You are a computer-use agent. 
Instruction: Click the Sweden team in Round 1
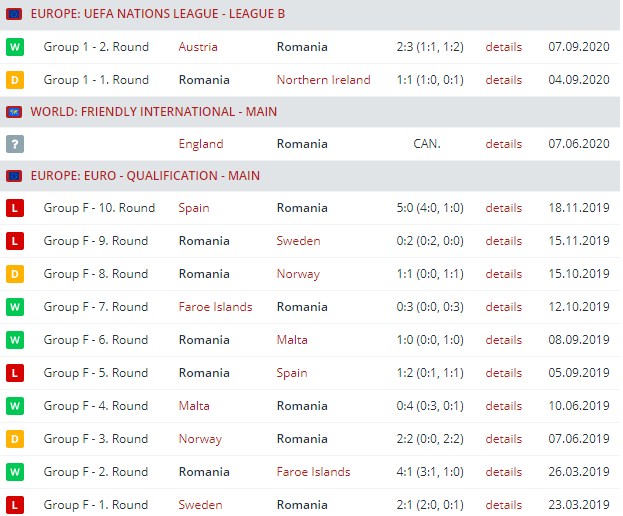click(x=200, y=505)
